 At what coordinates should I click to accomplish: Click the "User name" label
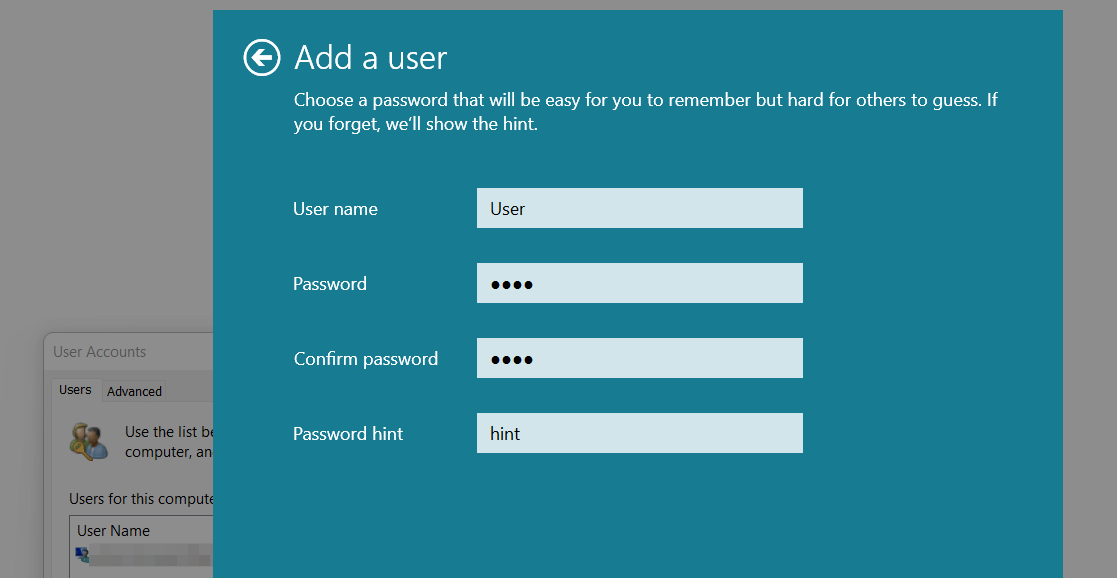(336, 209)
